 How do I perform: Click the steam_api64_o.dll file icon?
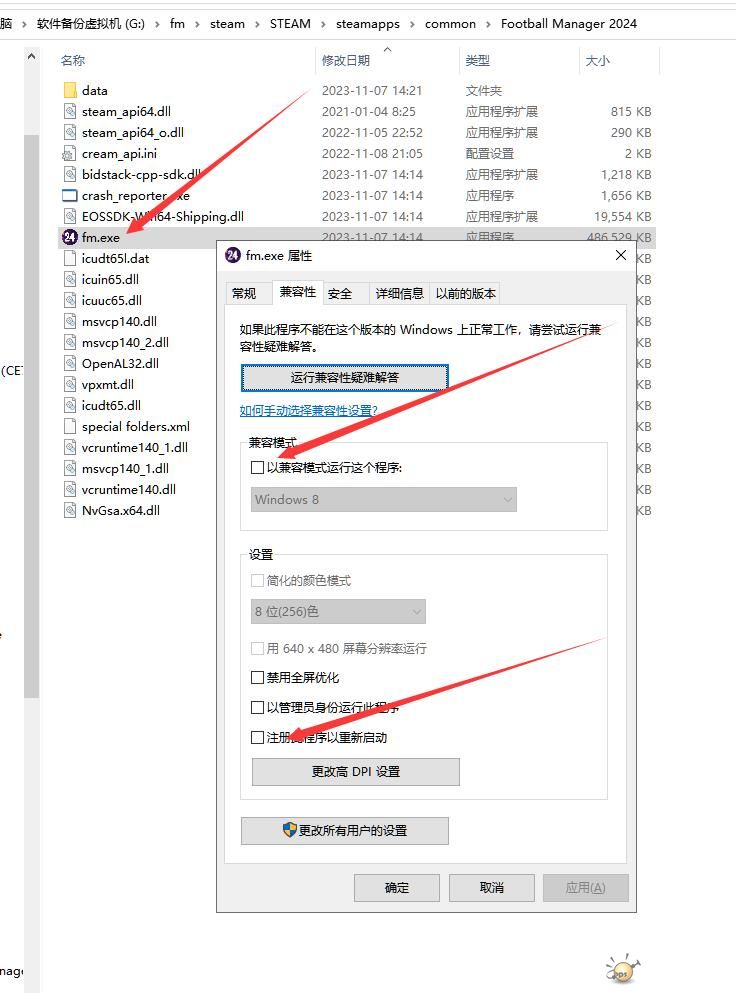70,132
